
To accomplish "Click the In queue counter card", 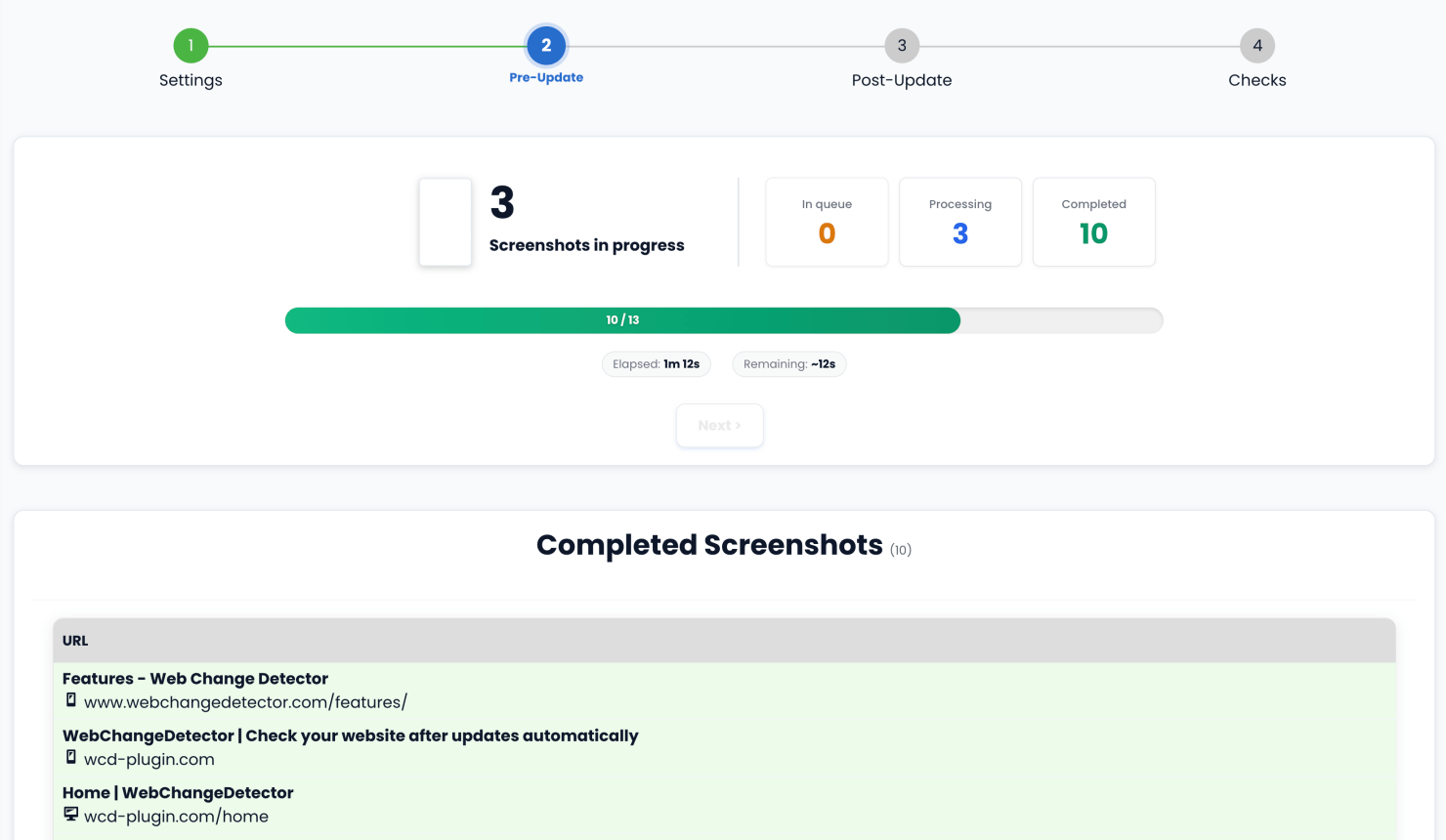I will pyautogui.click(x=827, y=222).
